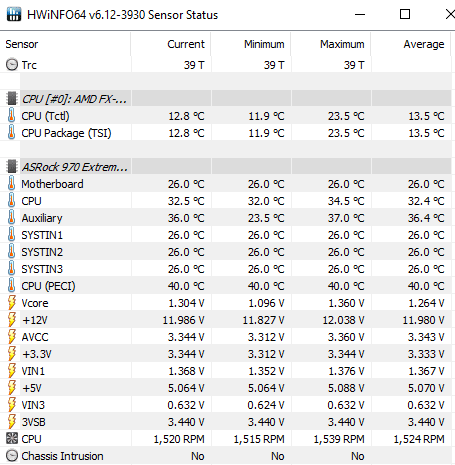
Task: Click the lightning bolt icon next to Vcore
Action: pyautogui.click(x=12, y=303)
